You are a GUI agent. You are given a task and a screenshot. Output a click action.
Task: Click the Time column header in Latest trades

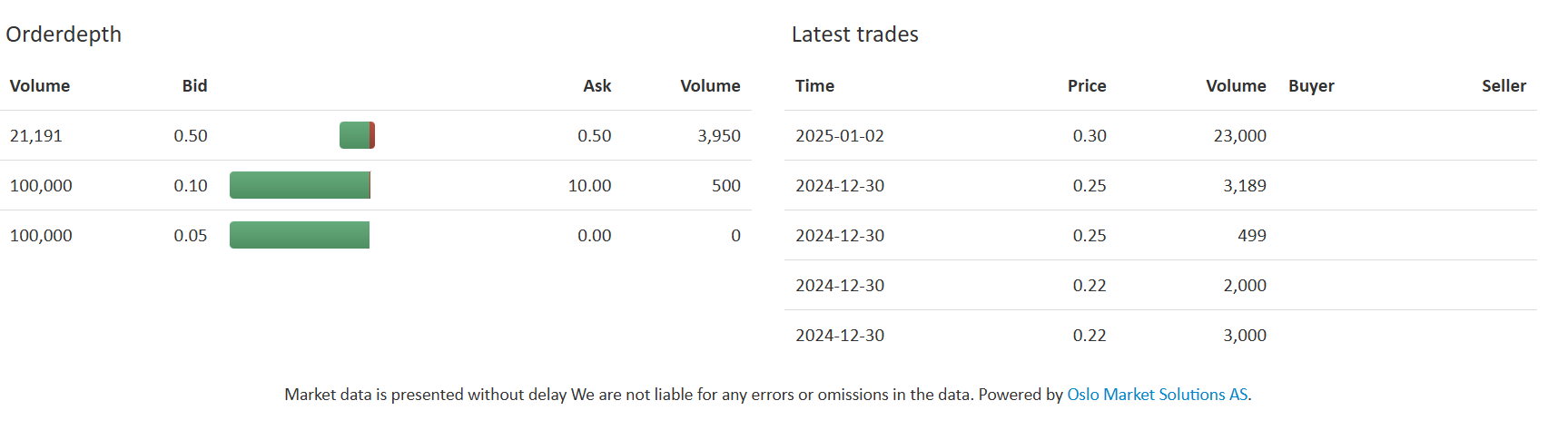click(x=814, y=86)
